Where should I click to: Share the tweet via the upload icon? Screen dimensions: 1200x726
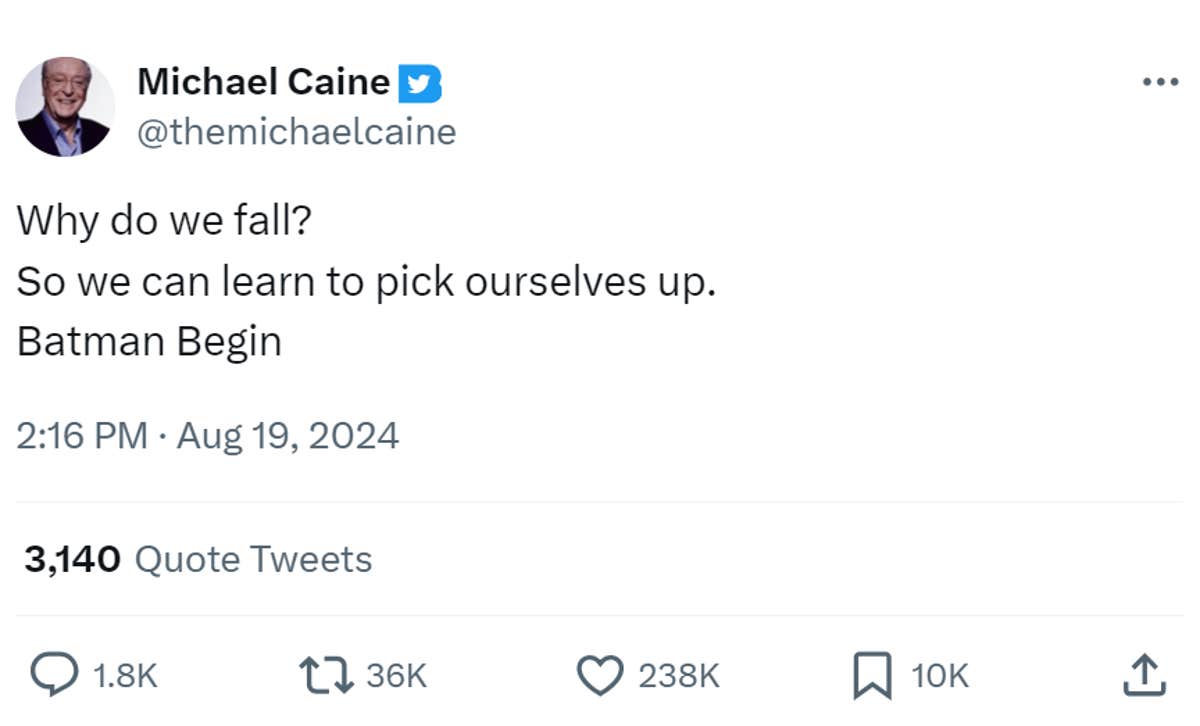1146,675
